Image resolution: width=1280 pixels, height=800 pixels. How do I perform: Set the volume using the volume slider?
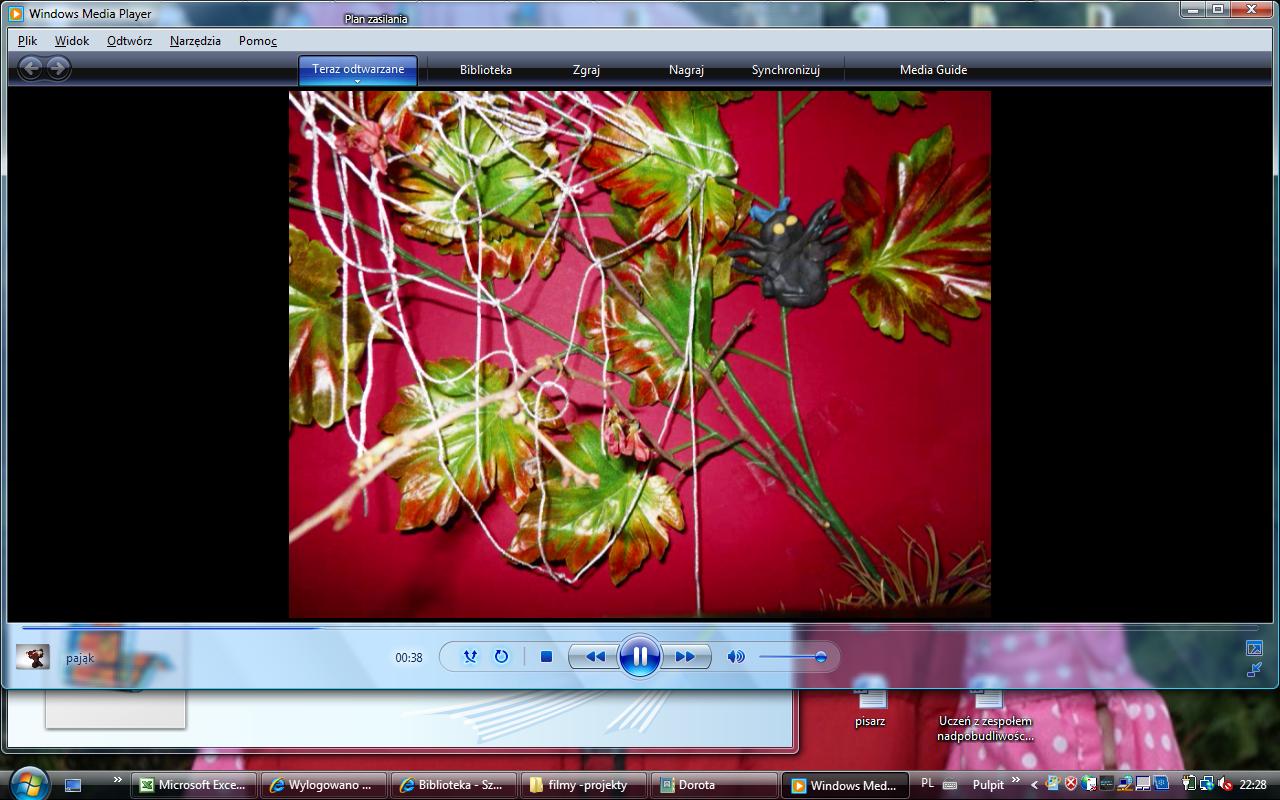pos(792,657)
